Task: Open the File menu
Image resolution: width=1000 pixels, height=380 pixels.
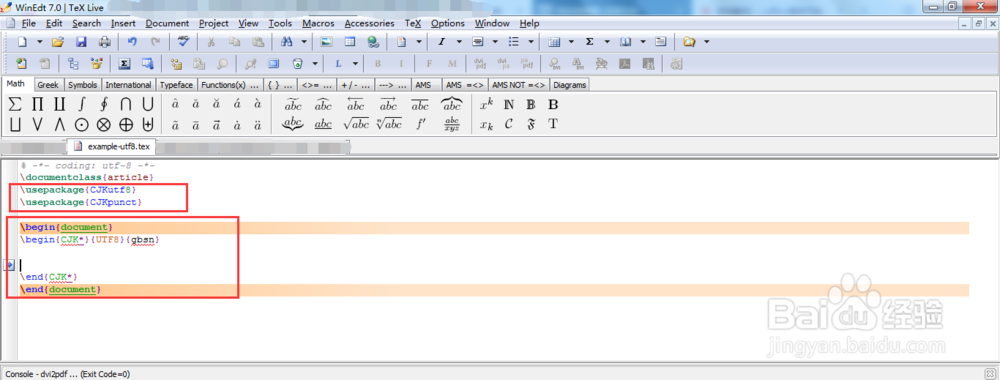Action: point(29,24)
